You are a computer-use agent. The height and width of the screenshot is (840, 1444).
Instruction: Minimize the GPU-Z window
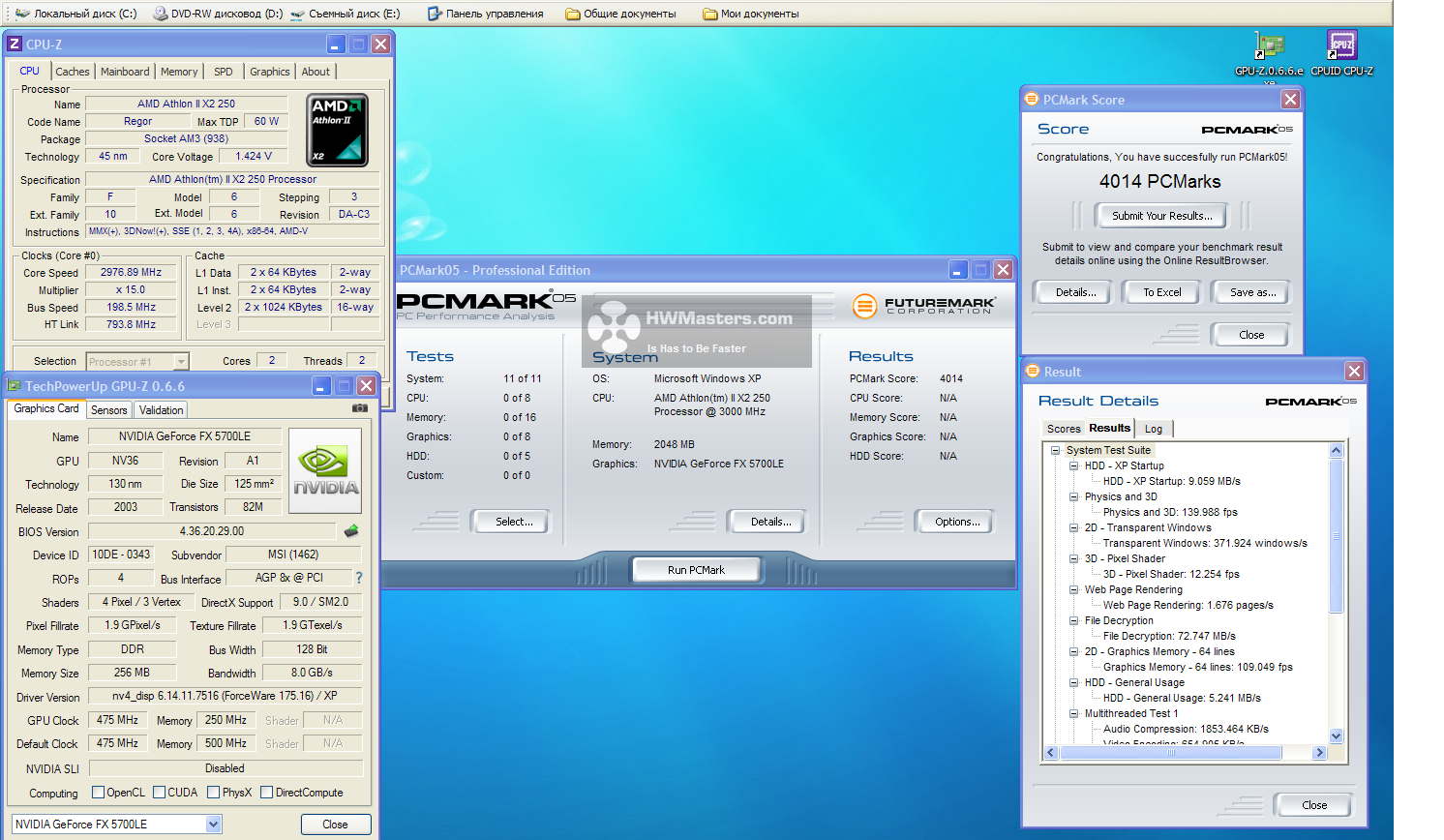tap(321, 386)
